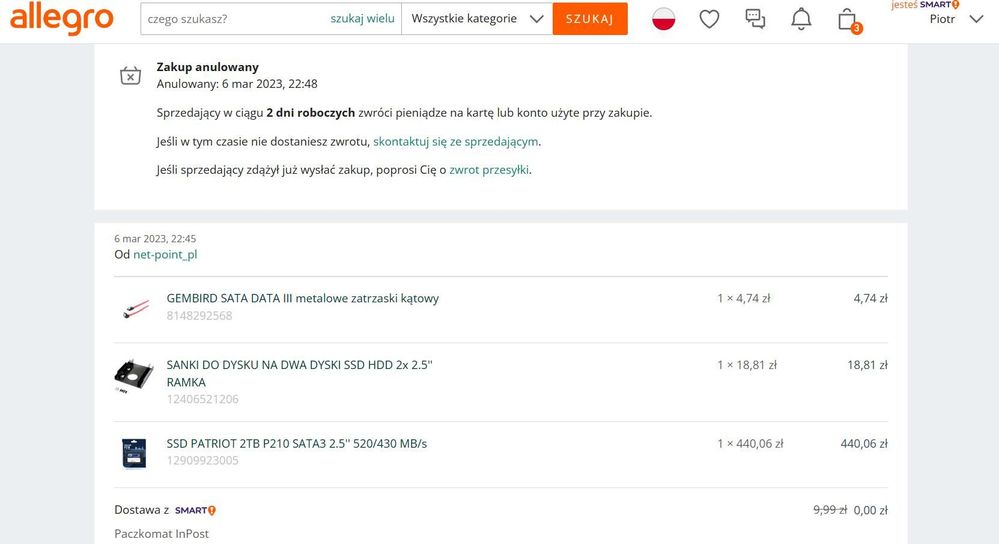Open the 'zwrot przesyłki' link
The height and width of the screenshot is (544, 999).
coord(489,170)
